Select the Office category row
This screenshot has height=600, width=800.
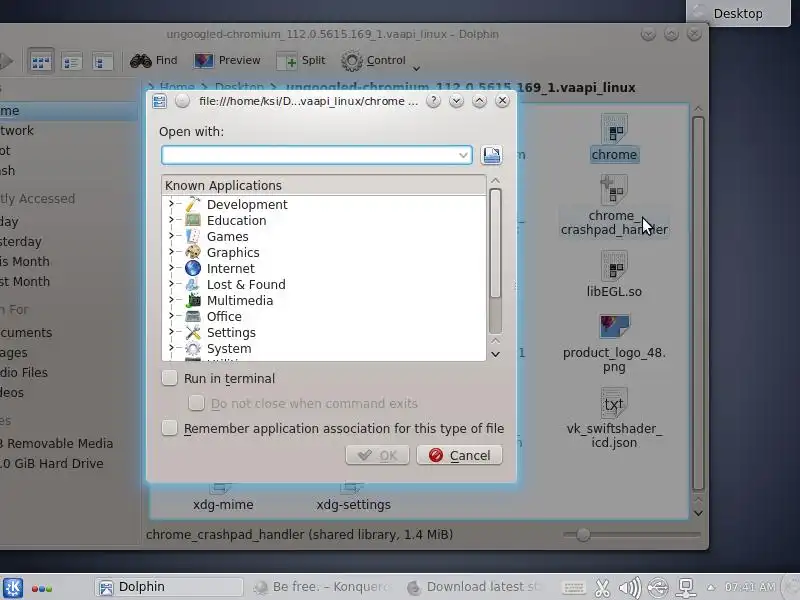(x=324, y=316)
